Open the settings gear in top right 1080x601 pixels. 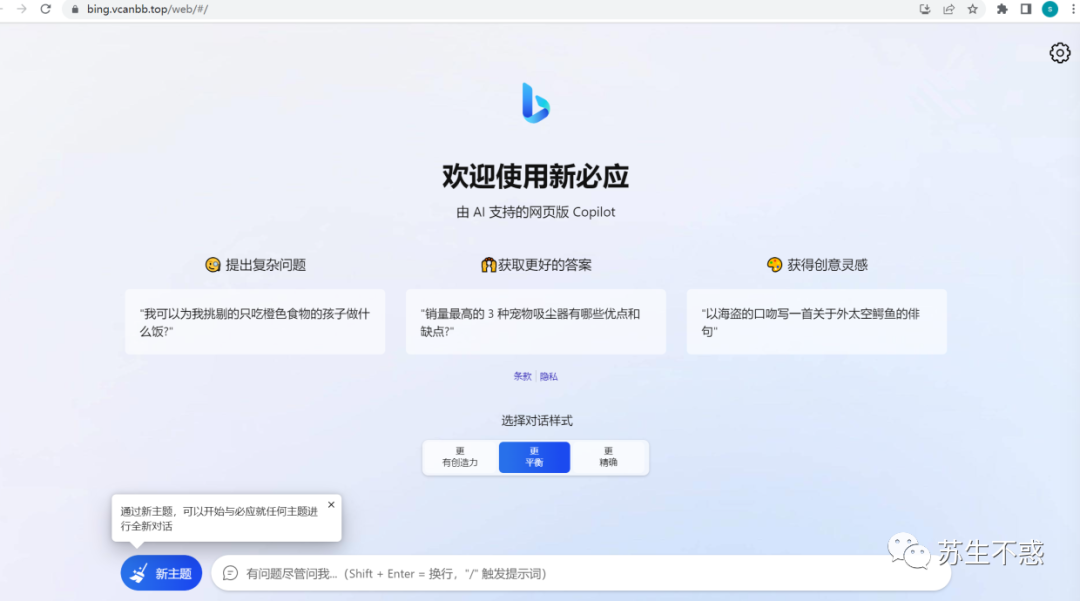(1059, 52)
